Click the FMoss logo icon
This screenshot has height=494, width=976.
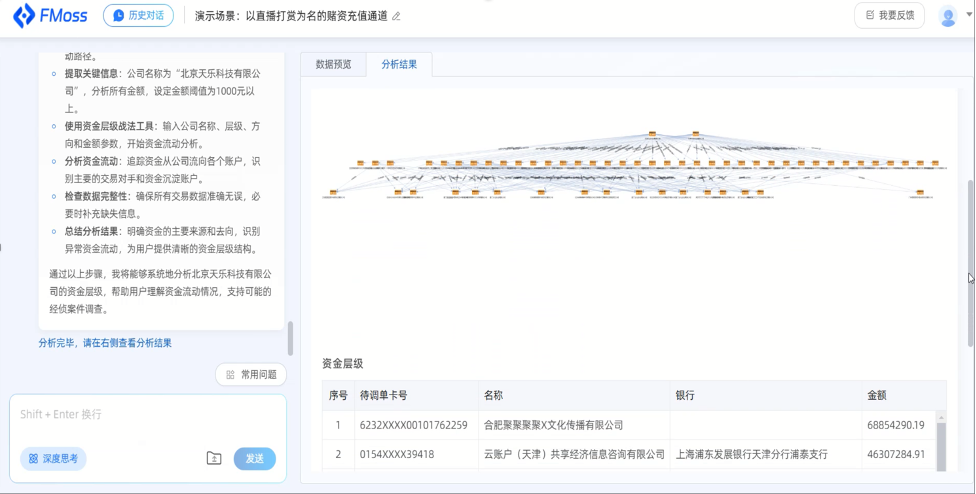[24, 16]
